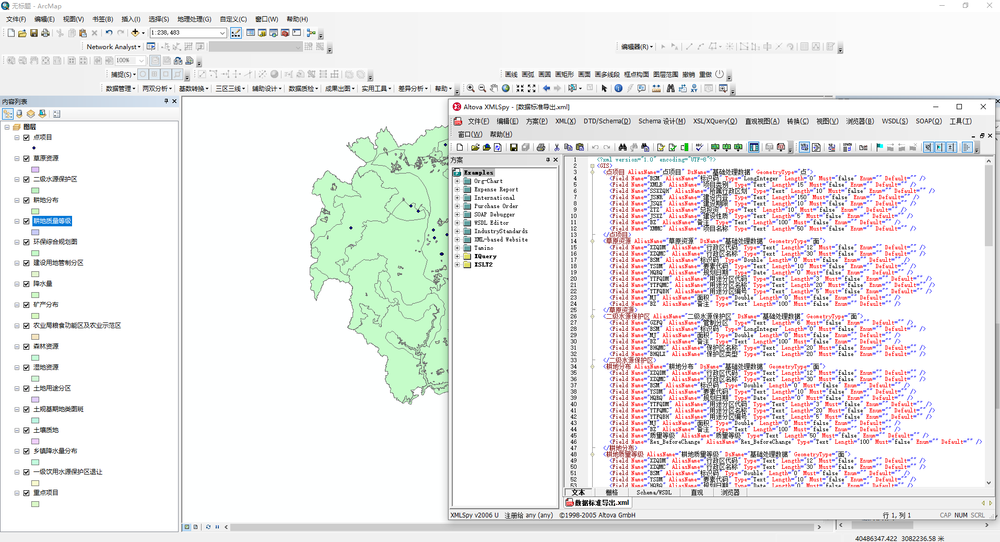1000x542 pixels.
Task: Open the ModelBuilder icon in ArcMap toolbar
Action: coord(311,33)
